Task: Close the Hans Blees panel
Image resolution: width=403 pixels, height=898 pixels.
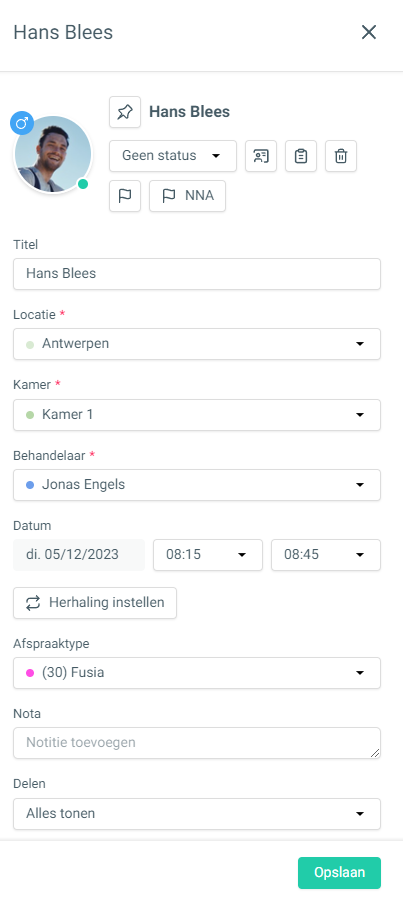Action: pos(369,32)
